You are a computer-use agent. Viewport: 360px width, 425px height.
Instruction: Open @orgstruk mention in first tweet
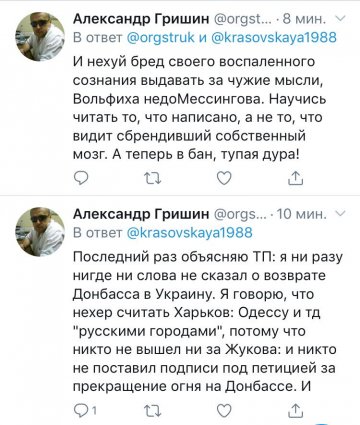pos(161,38)
